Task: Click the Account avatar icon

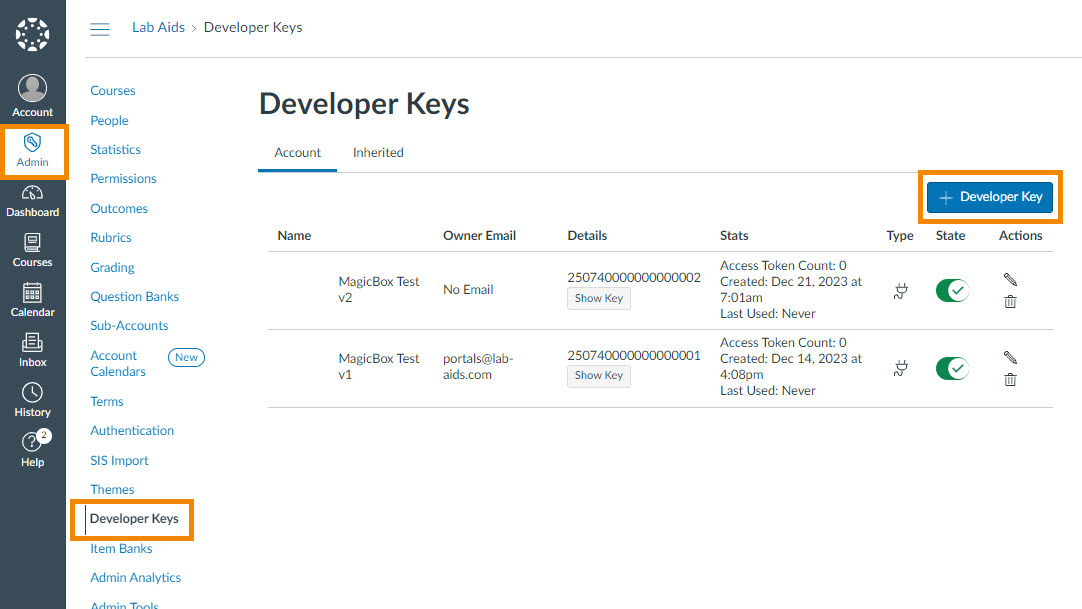Action: [x=32, y=89]
